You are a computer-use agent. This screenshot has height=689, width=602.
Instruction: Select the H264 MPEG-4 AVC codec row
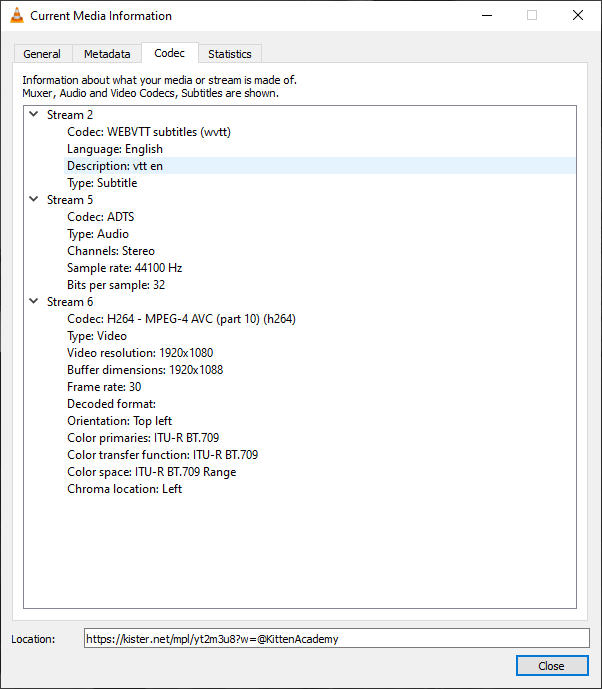click(181, 319)
